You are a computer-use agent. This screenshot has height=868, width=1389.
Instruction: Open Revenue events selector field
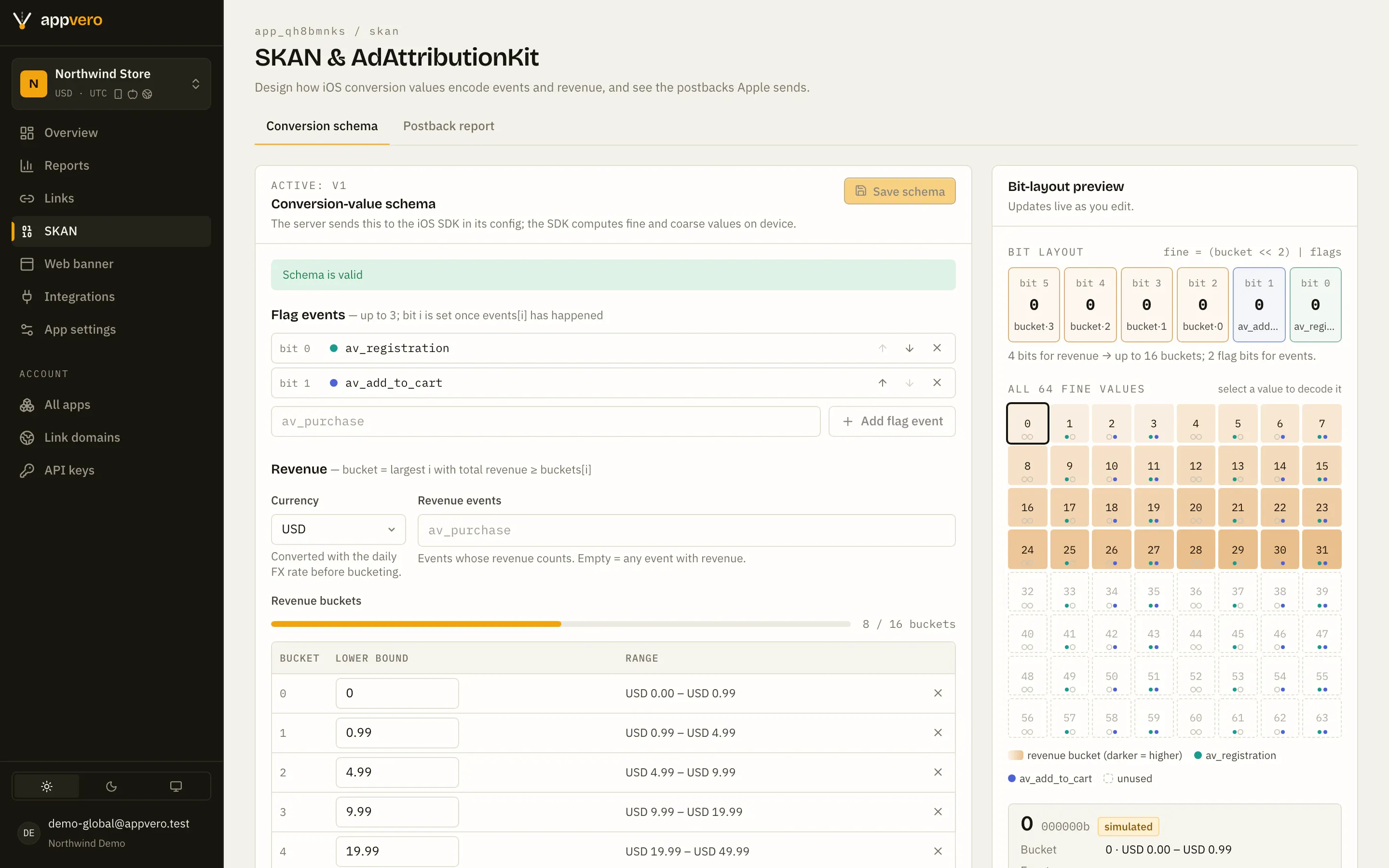[686, 530]
